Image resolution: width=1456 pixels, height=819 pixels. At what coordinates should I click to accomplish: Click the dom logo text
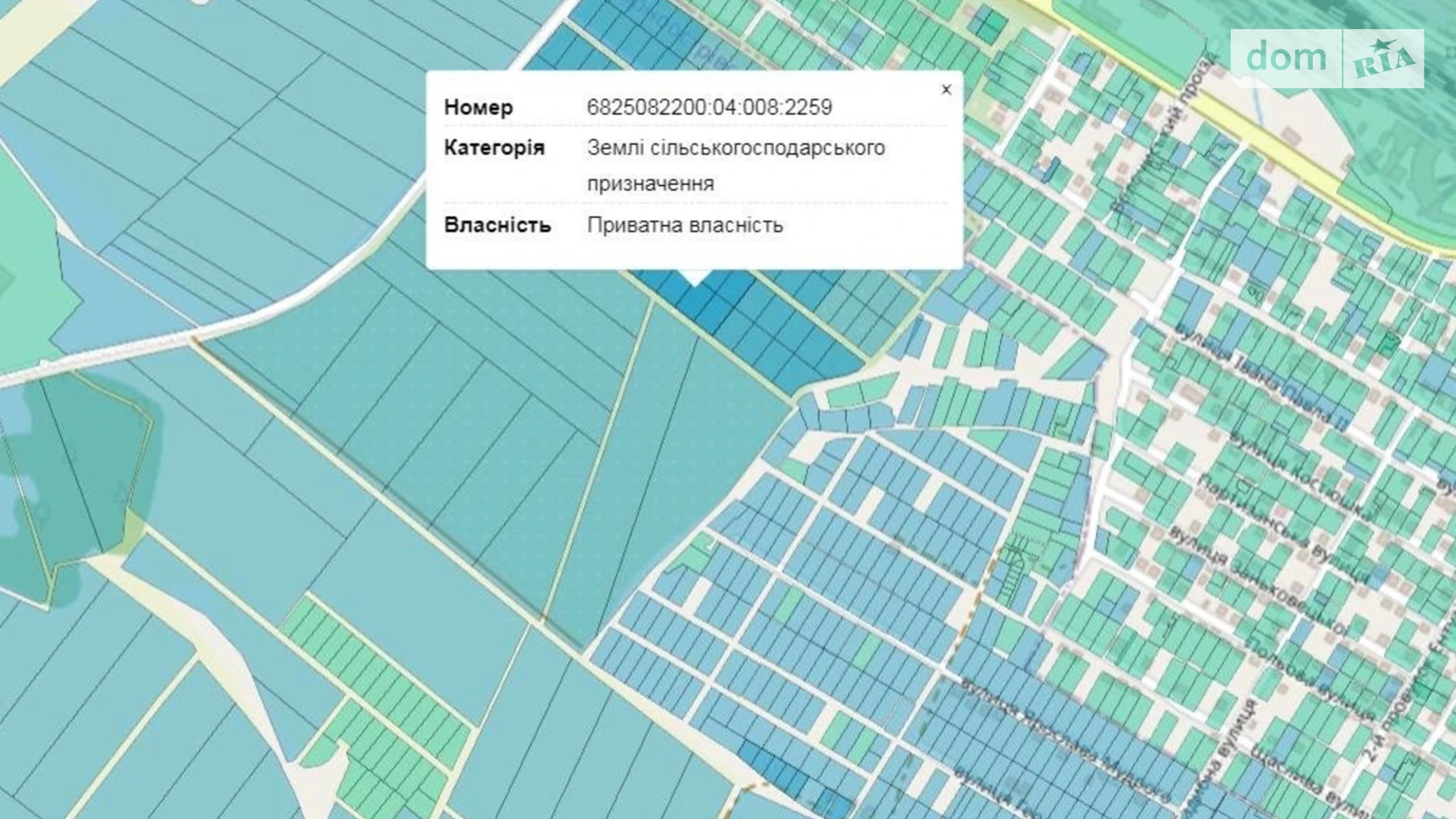pos(1286,57)
